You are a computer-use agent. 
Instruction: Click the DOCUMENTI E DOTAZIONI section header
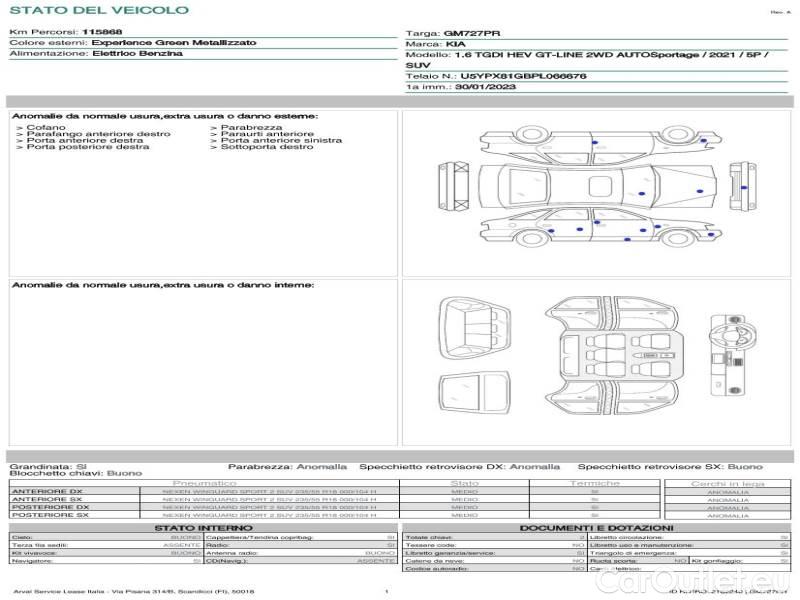tap(596, 527)
